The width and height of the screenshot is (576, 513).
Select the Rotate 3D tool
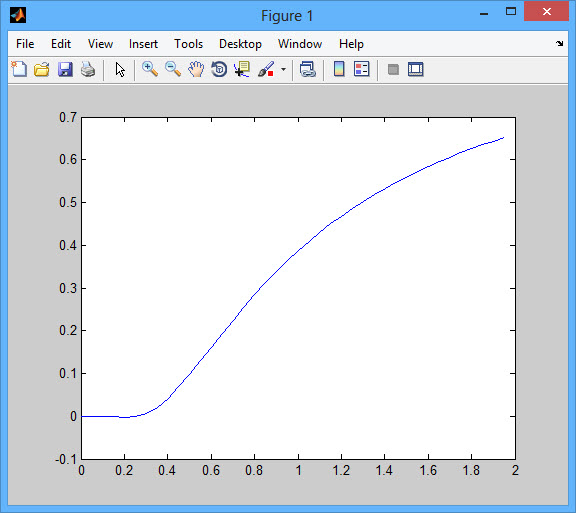(219, 69)
